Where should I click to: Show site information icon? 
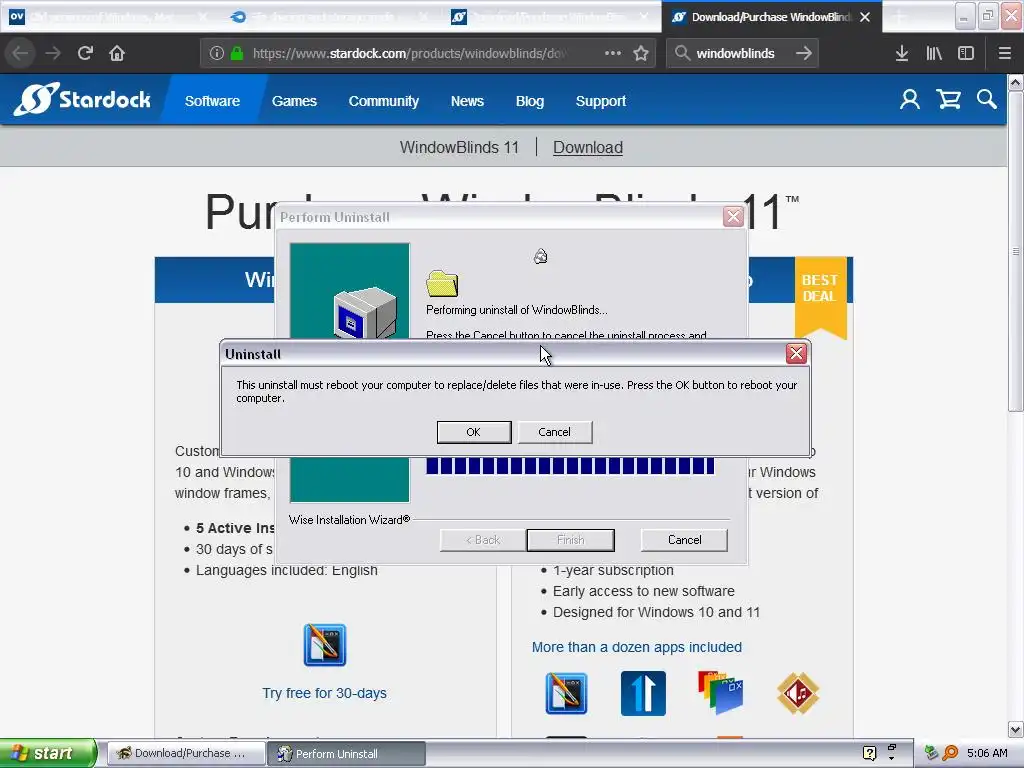[217, 53]
